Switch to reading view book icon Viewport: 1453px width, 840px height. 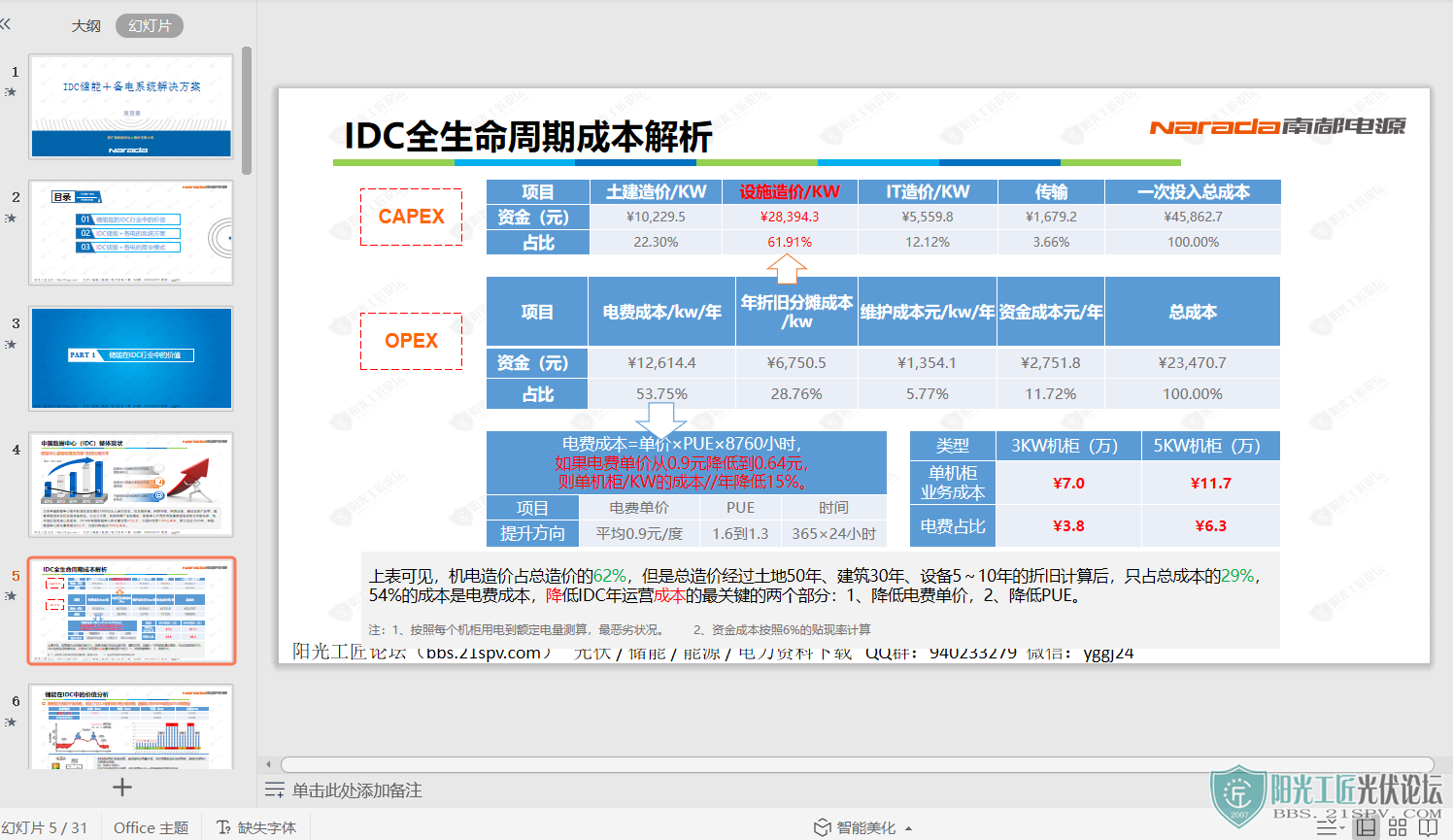[1428, 827]
